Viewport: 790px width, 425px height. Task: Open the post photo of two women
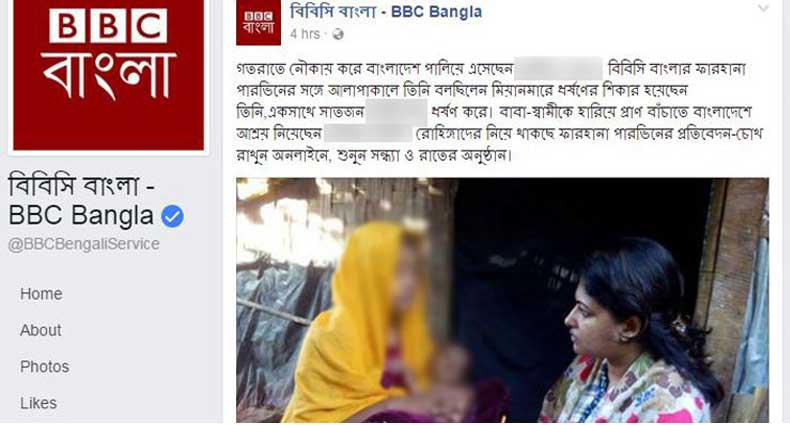tap(502, 300)
